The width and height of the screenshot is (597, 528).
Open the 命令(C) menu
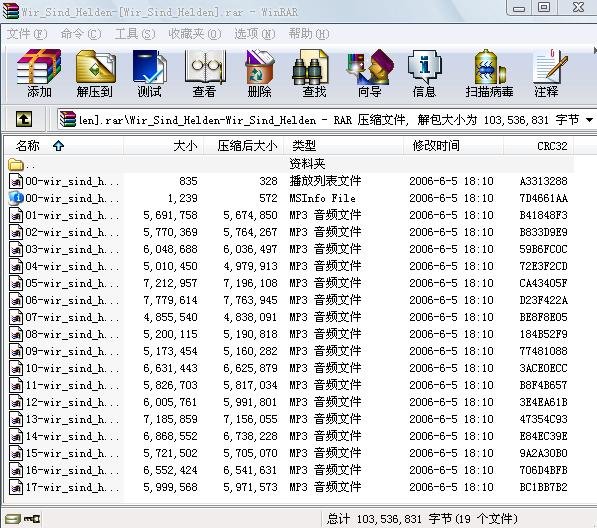[x=81, y=34]
